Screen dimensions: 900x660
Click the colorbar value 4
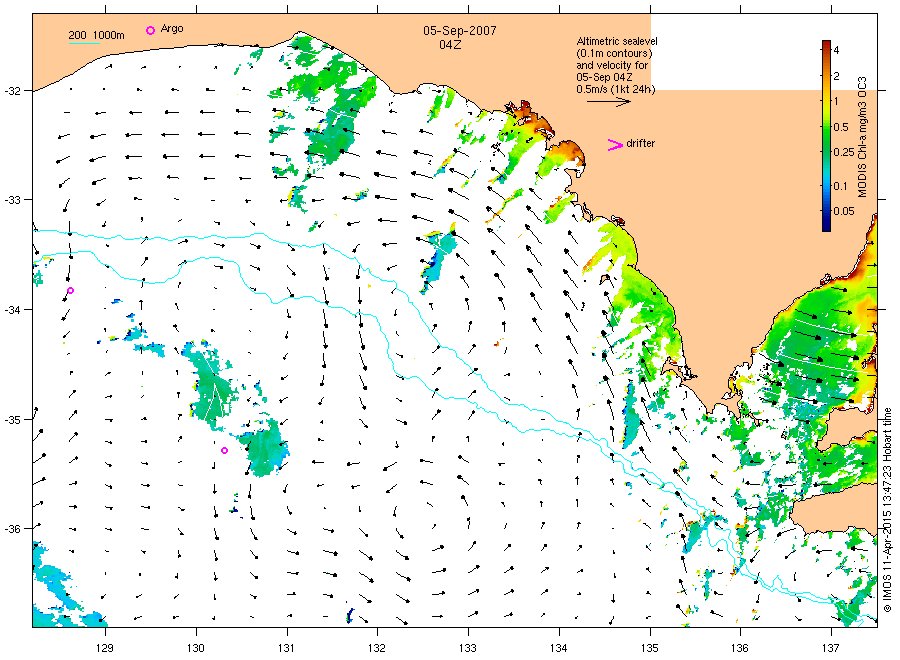(x=836, y=51)
